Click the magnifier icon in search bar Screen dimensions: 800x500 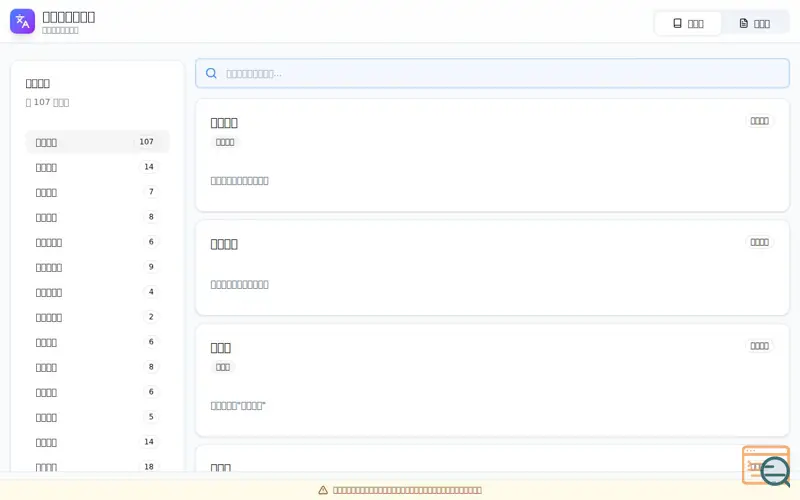pos(211,73)
